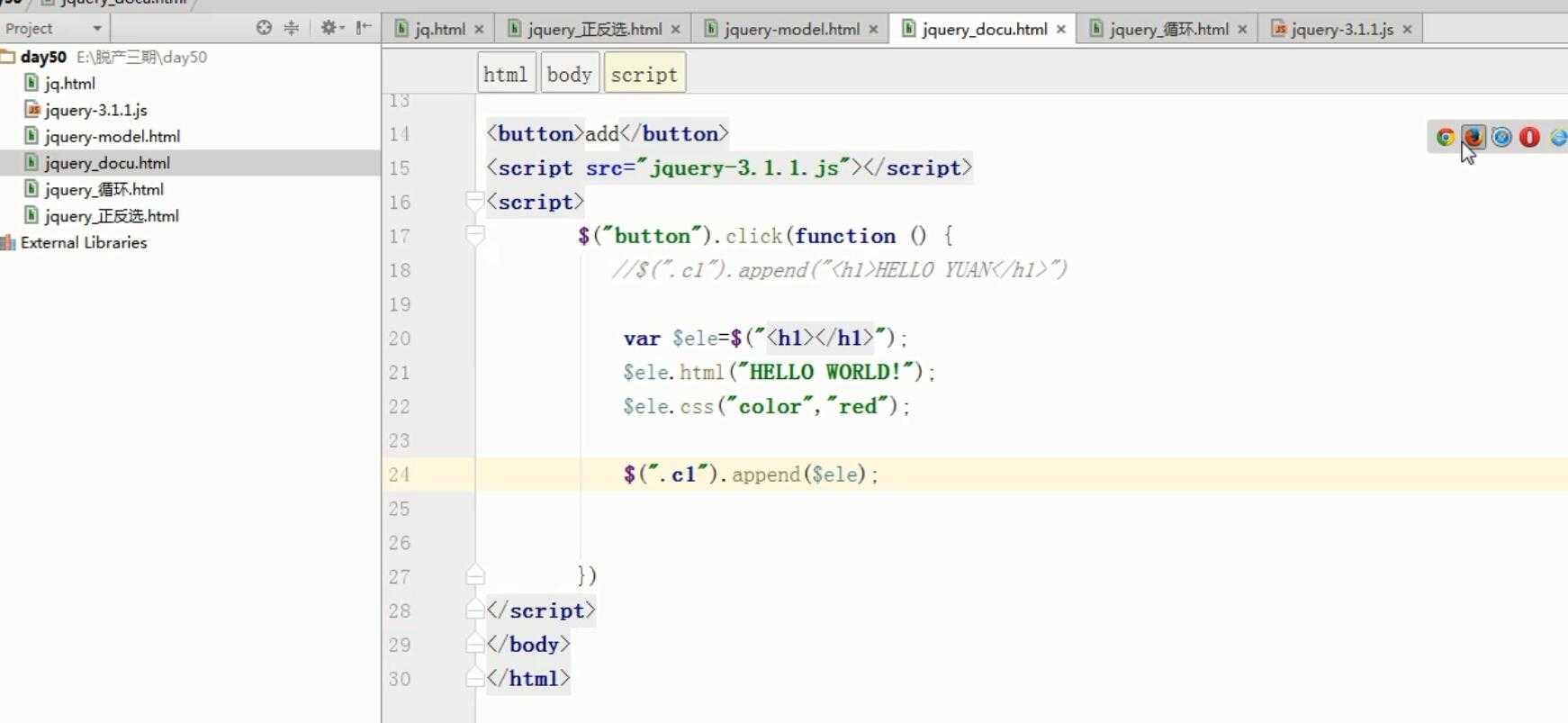
Task: Switch to jquery_正反选.html tab
Action: coord(594,29)
